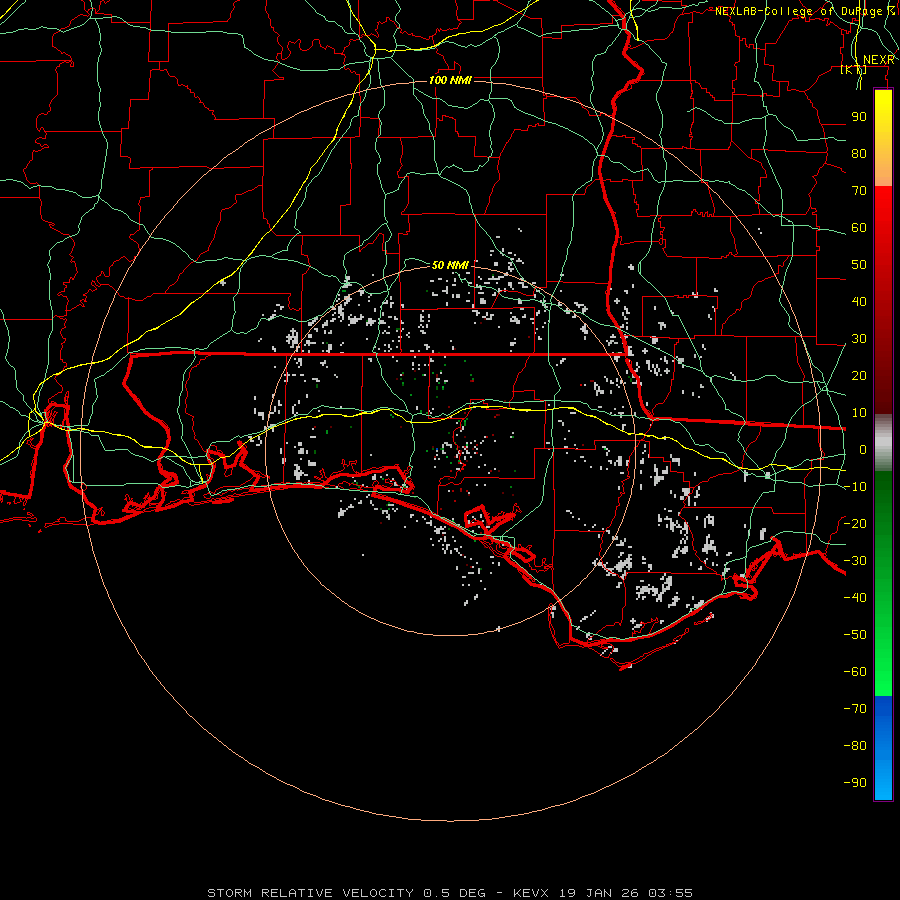This screenshot has height=900, width=900.
Task: Click the -50 knot scale label
Action: click(855, 635)
